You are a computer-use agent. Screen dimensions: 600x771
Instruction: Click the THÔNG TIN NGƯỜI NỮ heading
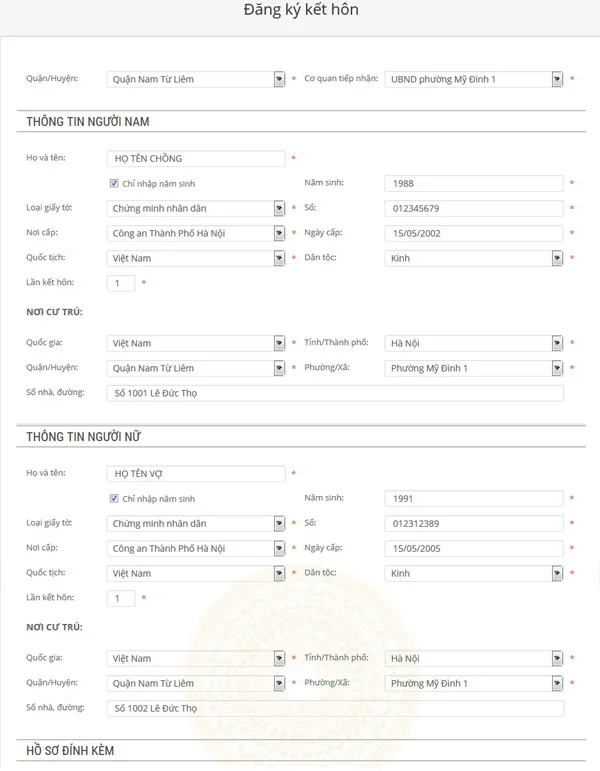click(84, 437)
